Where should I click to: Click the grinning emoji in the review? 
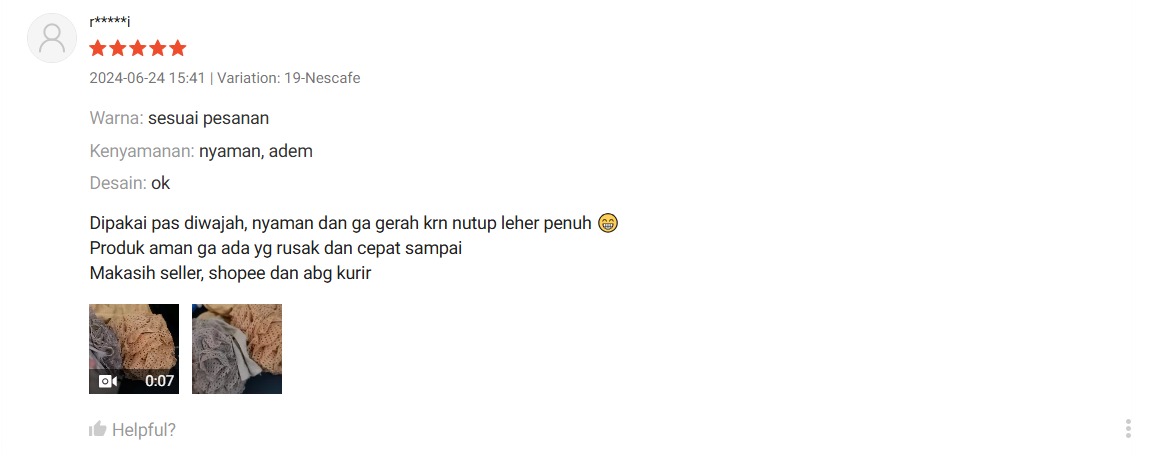coord(608,222)
